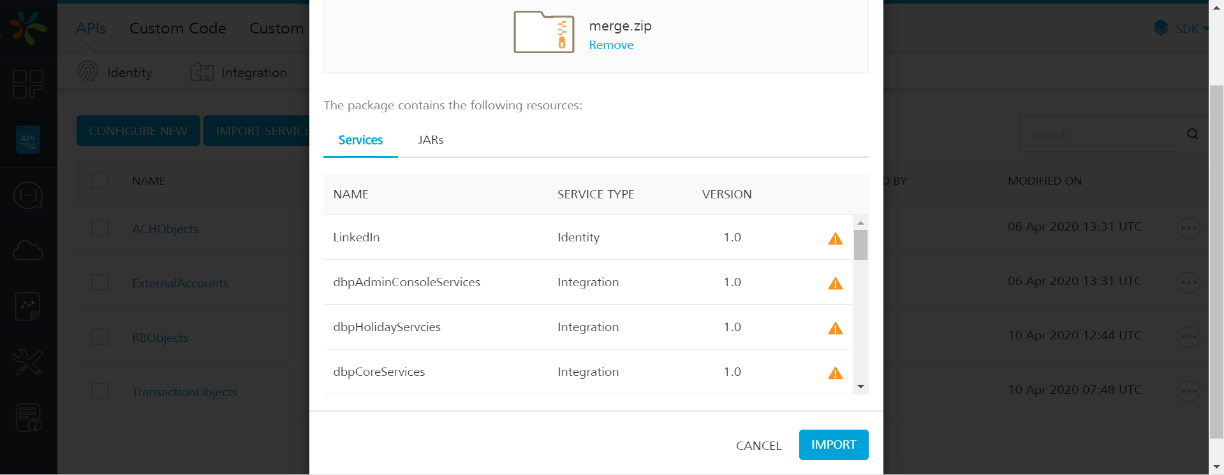Tick the ACHObjects checkbox
This screenshot has width=1224, height=475.
100,228
